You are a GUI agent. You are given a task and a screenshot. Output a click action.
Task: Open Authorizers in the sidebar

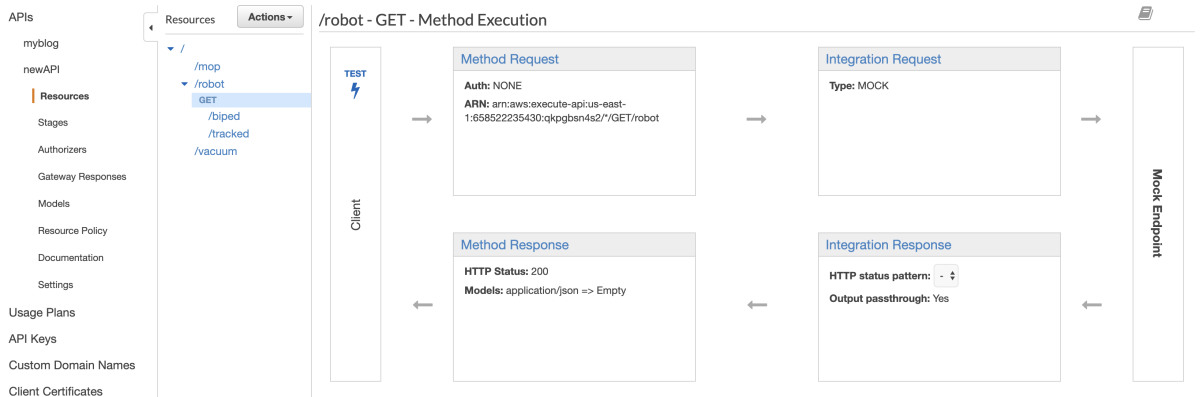[62, 150]
